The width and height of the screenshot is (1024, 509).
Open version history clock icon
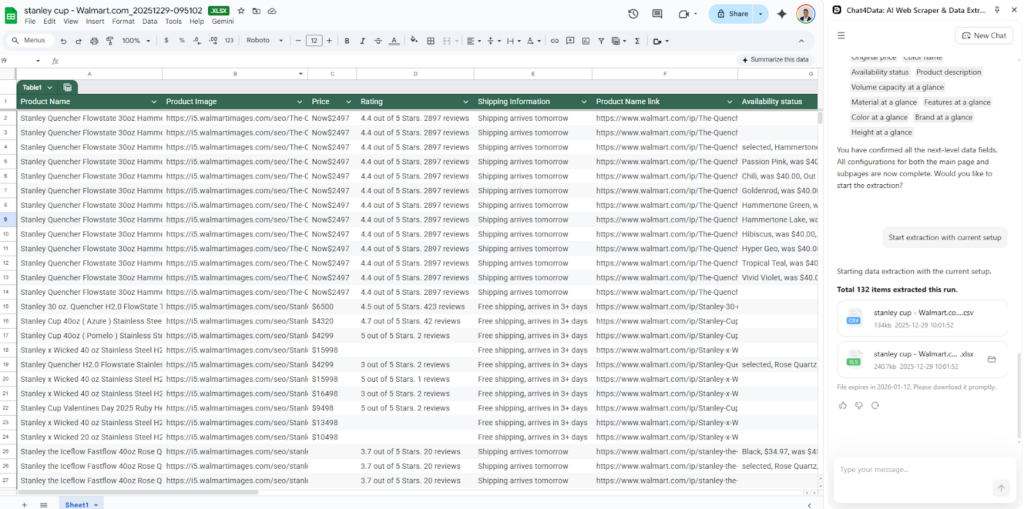click(x=633, y=14)
